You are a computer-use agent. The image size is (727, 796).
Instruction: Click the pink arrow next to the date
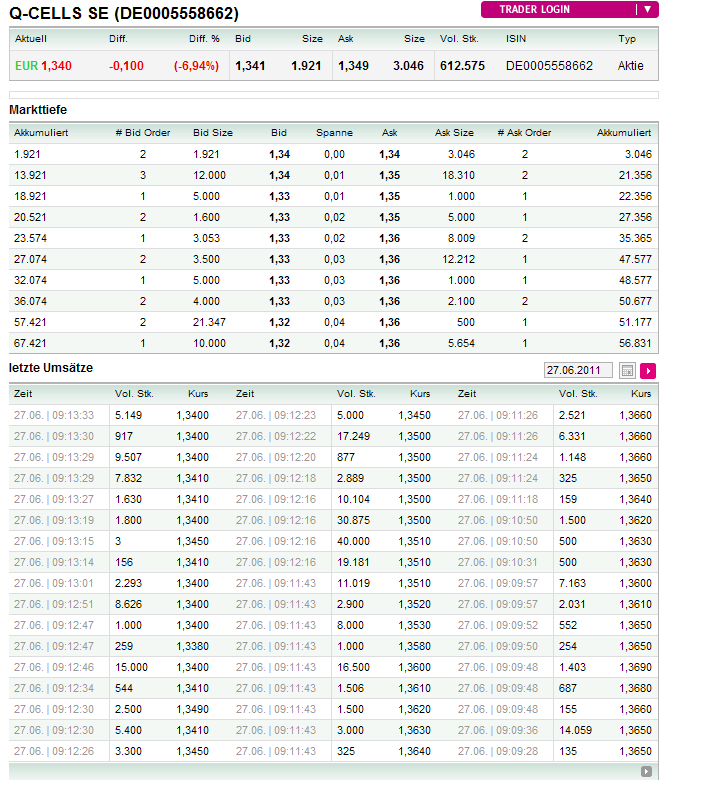(x=648, y=371)
